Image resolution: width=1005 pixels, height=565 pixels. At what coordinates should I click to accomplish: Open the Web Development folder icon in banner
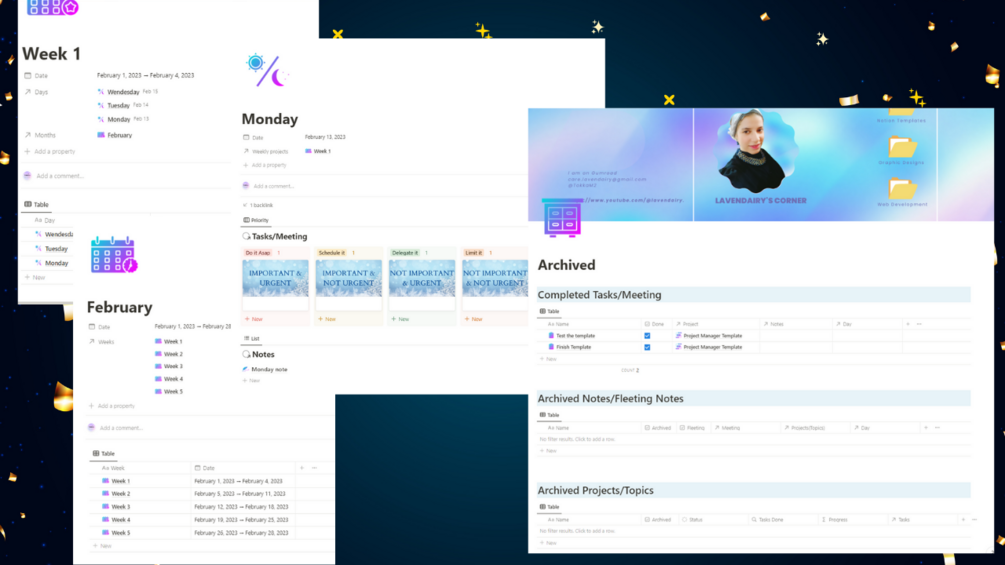tap(902, 189)
